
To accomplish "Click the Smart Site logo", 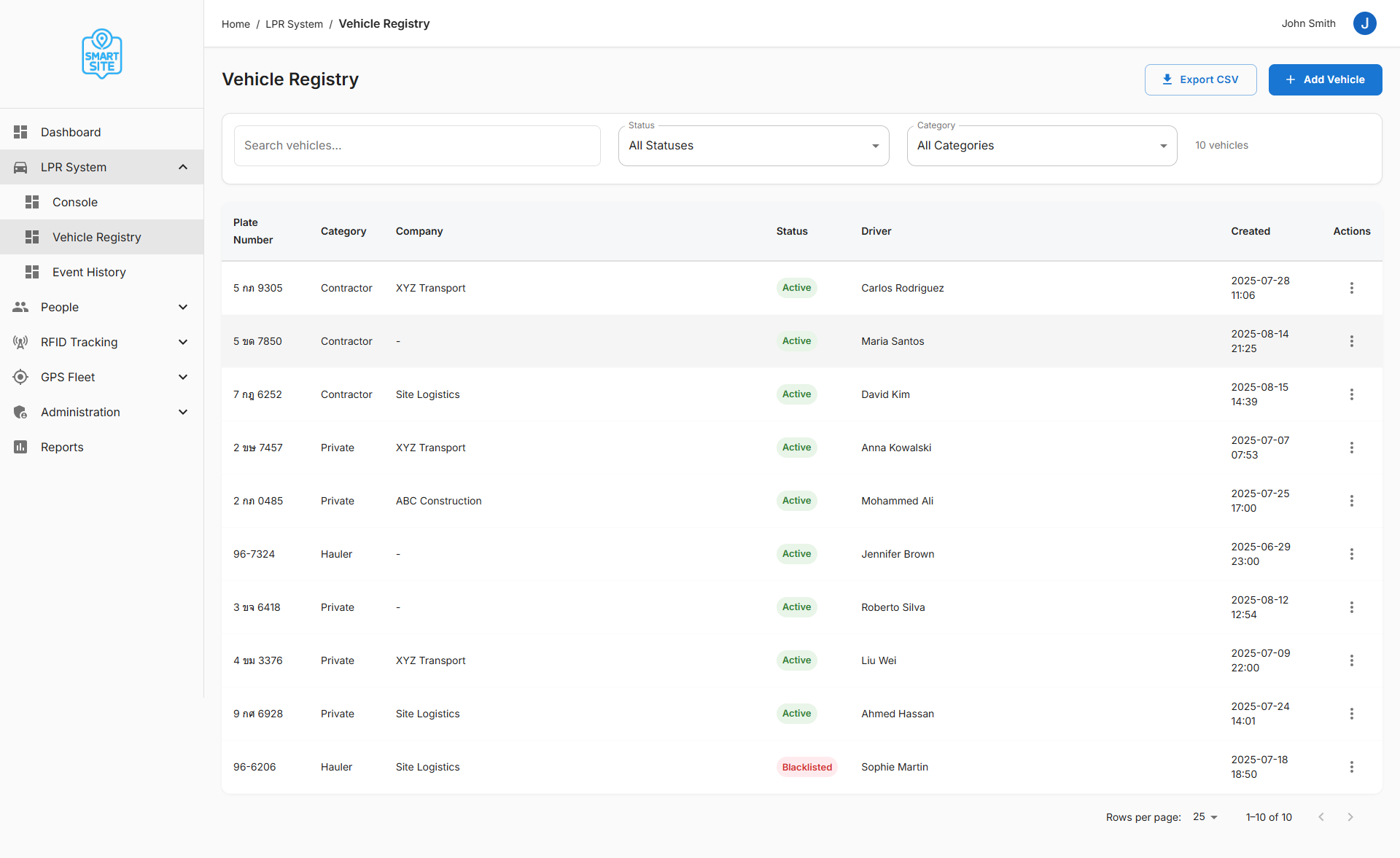I will (x=101, y=54).
